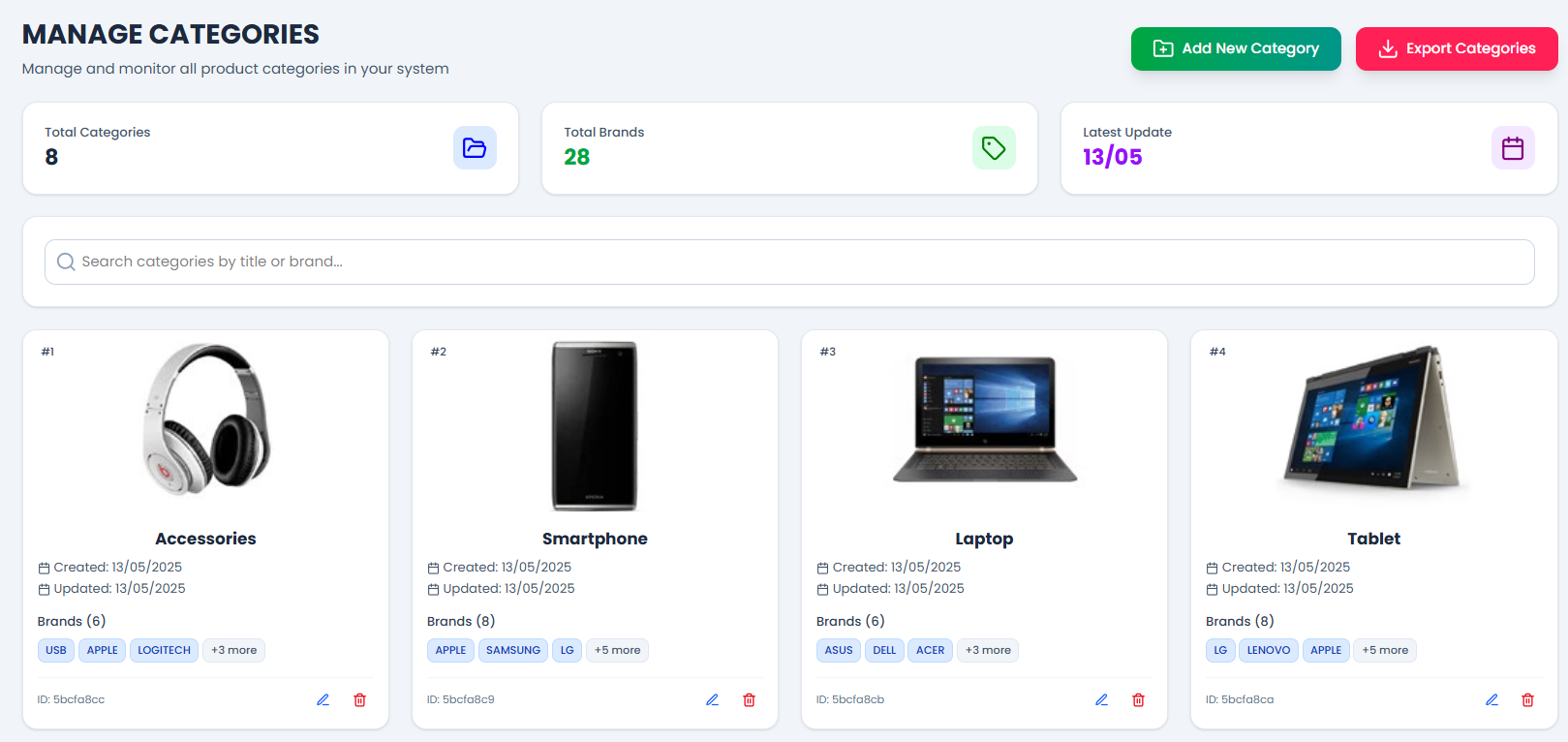The image size is (1568, 742).
Task: Edit the Tablet category
Action: point(1492,699)
